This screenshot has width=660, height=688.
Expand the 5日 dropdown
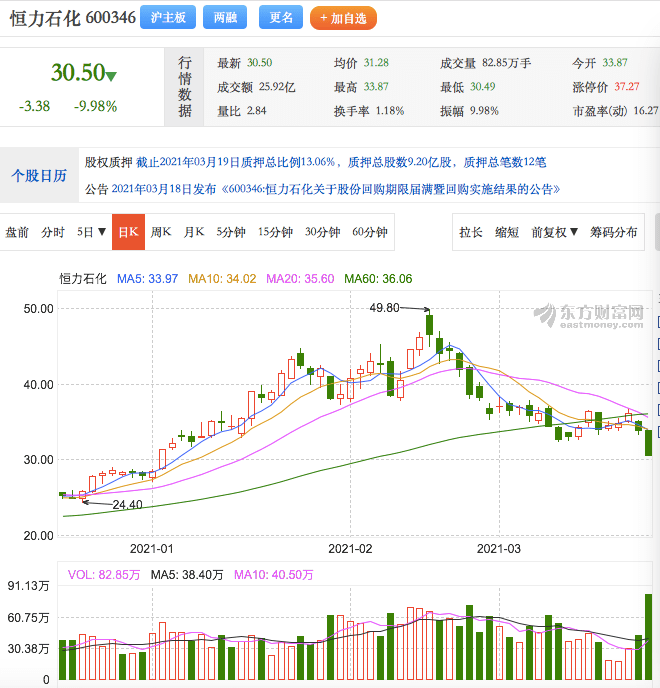91,232
